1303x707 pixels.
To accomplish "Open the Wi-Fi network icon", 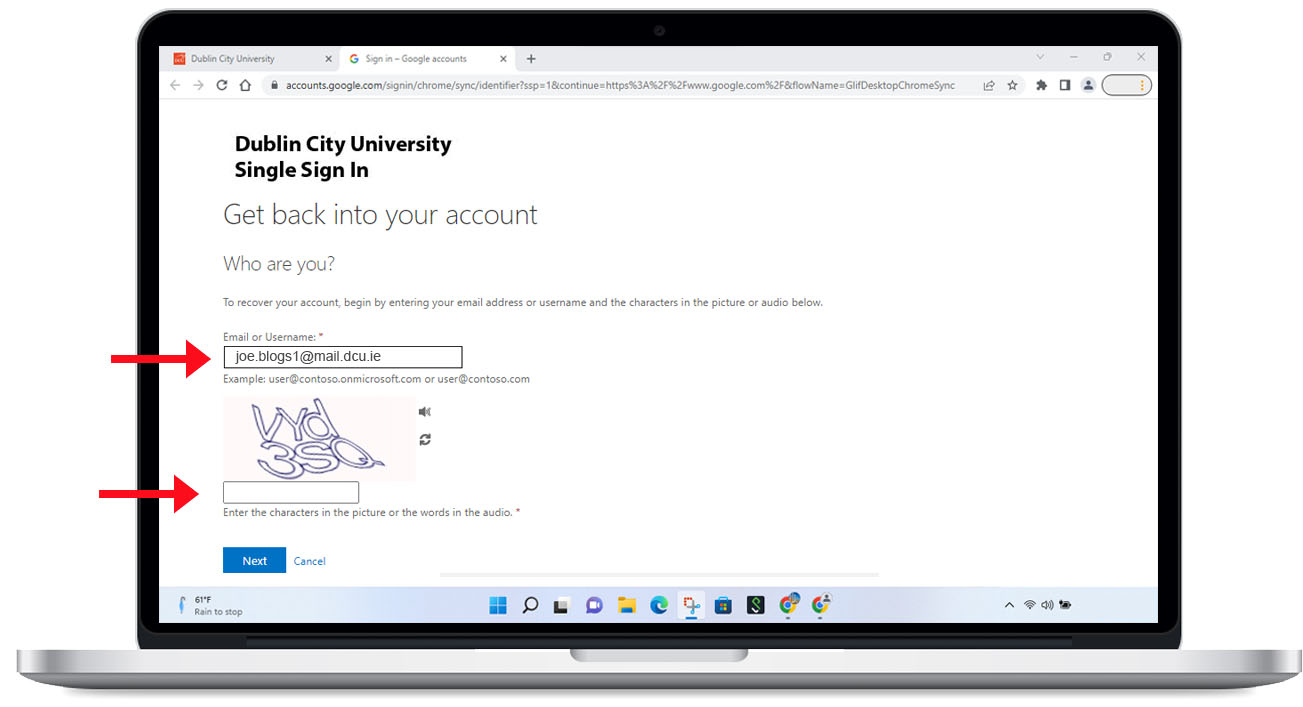I will (x=1029, y=605).
